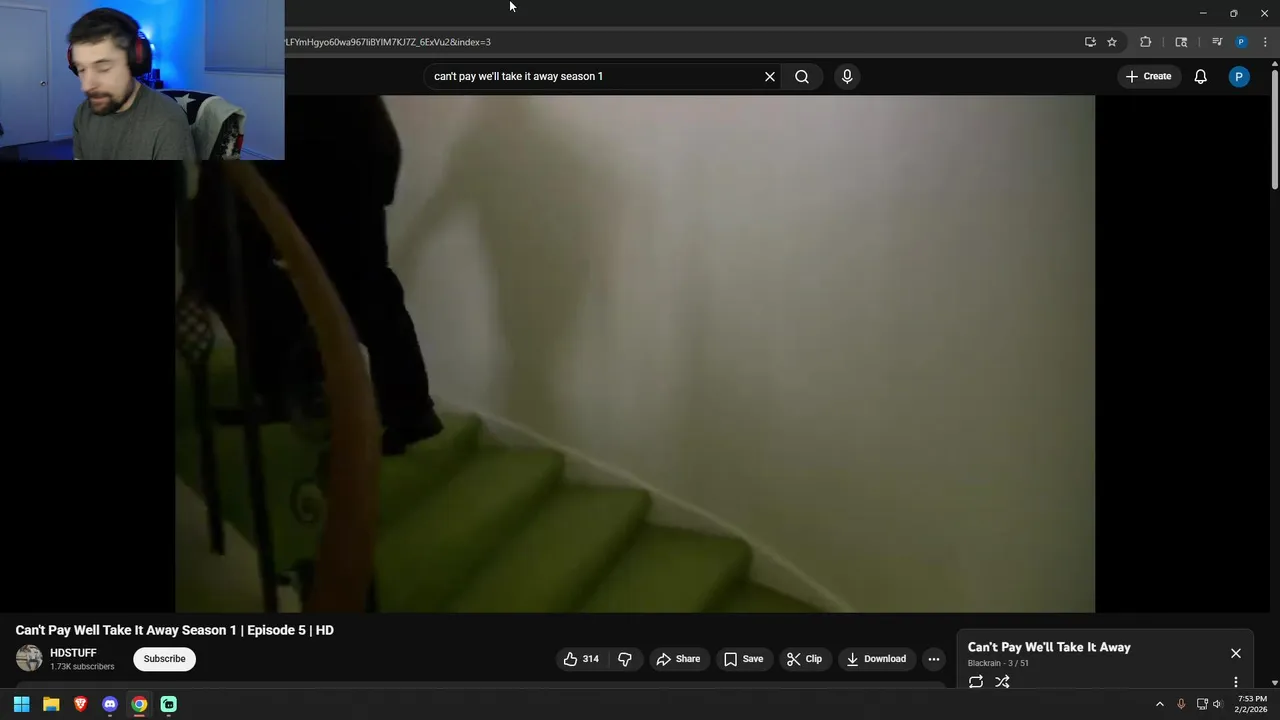The height and width of the screenshot is (720, 1280).
Task: Click the Chrome address bar URL
Action: coord(387,42)
